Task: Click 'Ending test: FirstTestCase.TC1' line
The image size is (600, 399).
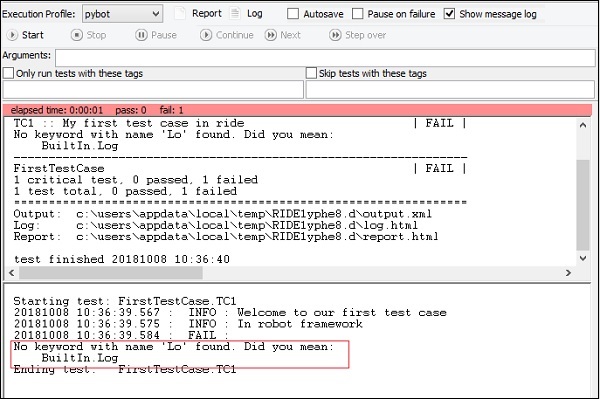Action: coord(125,370)
